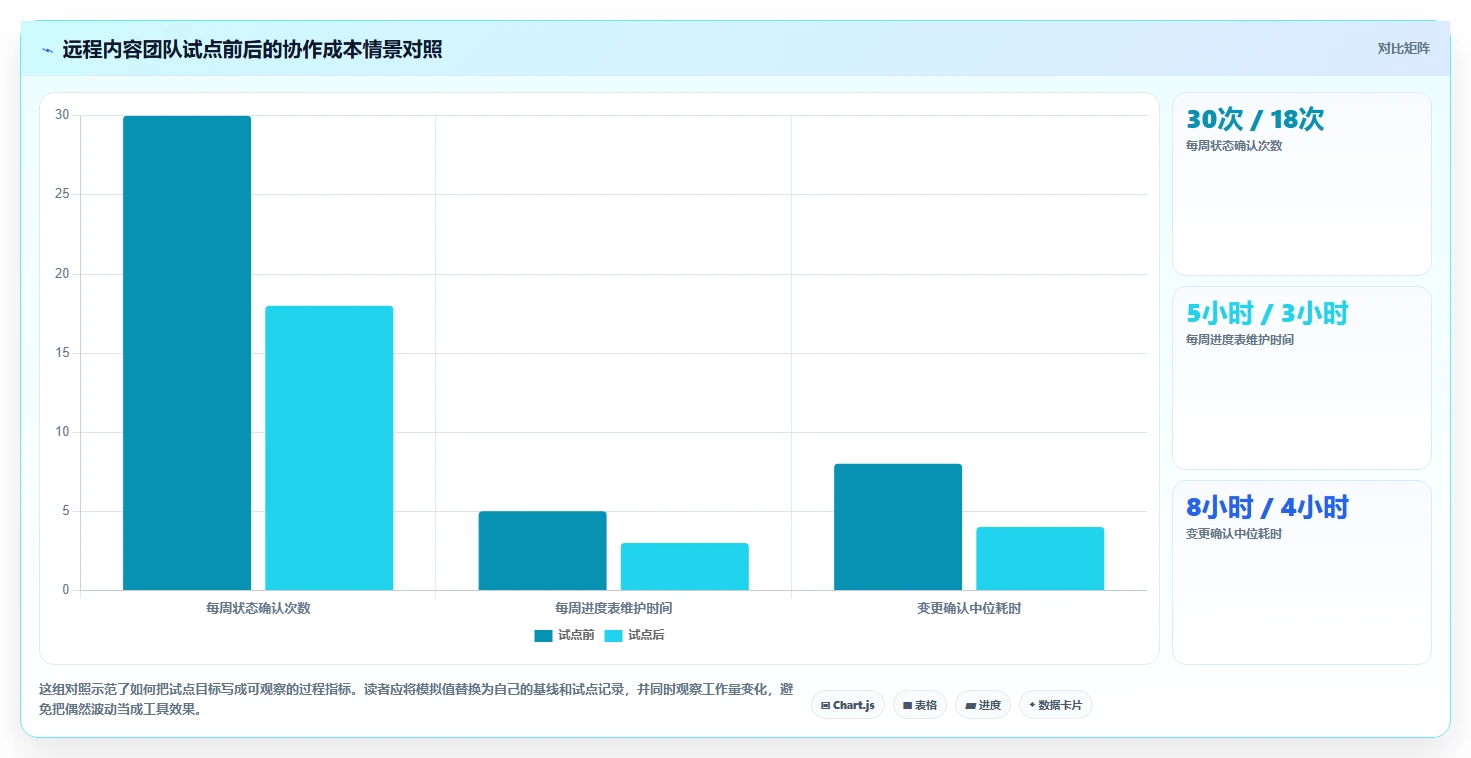Click the description paragraph starting 这组对照示范了

point(416,699)
